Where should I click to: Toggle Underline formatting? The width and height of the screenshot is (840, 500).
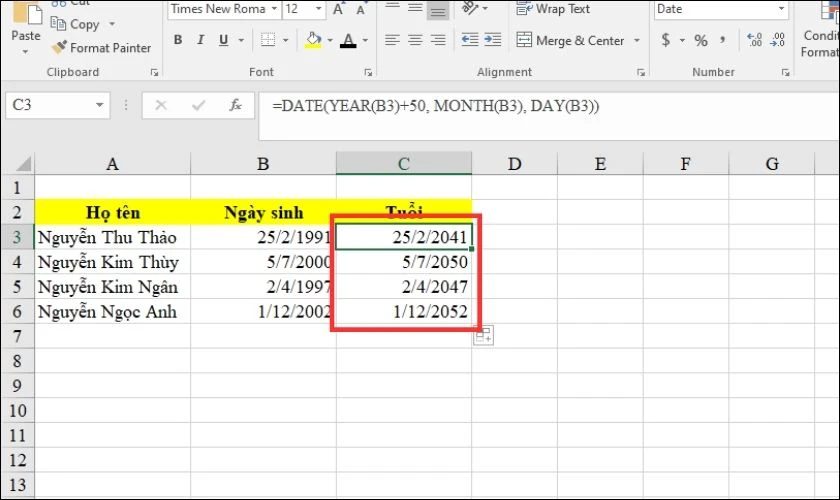coord(223,40)
